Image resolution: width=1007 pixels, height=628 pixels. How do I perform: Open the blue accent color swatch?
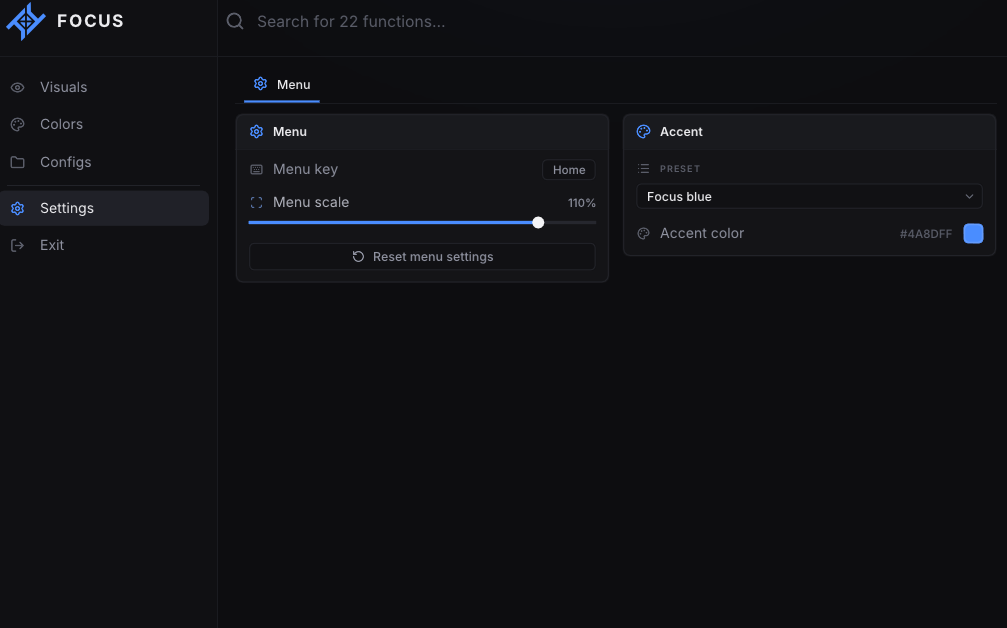(x=973, y=234)
